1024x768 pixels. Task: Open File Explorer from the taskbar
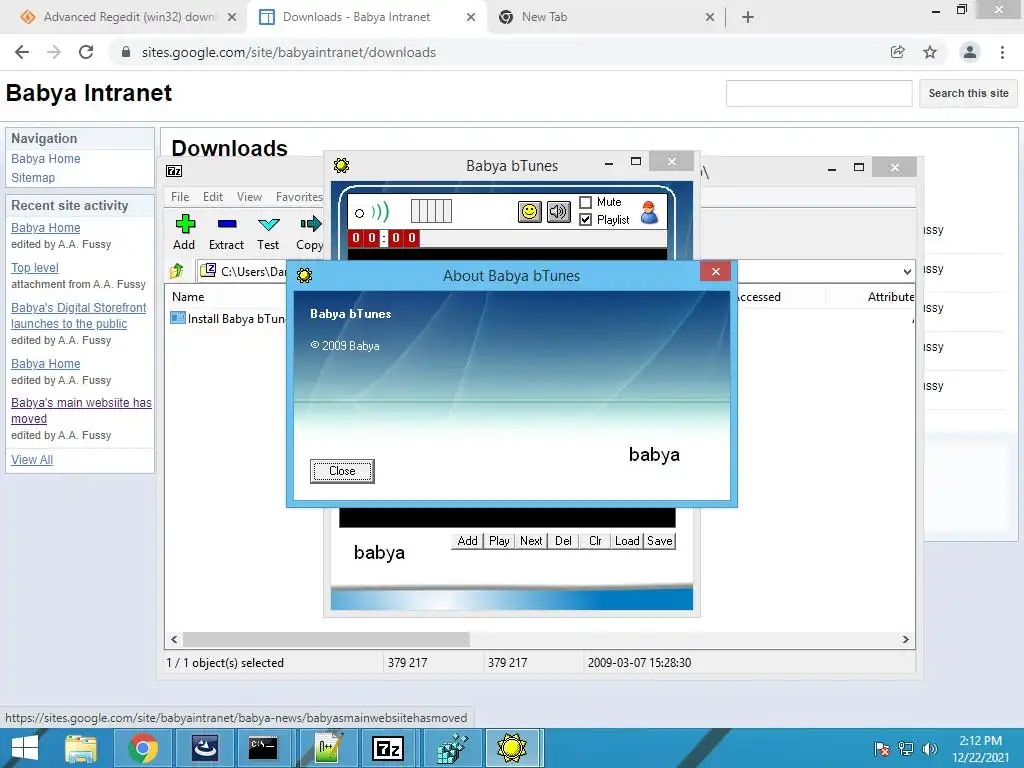pyautogui.click(x=81, y=748)
